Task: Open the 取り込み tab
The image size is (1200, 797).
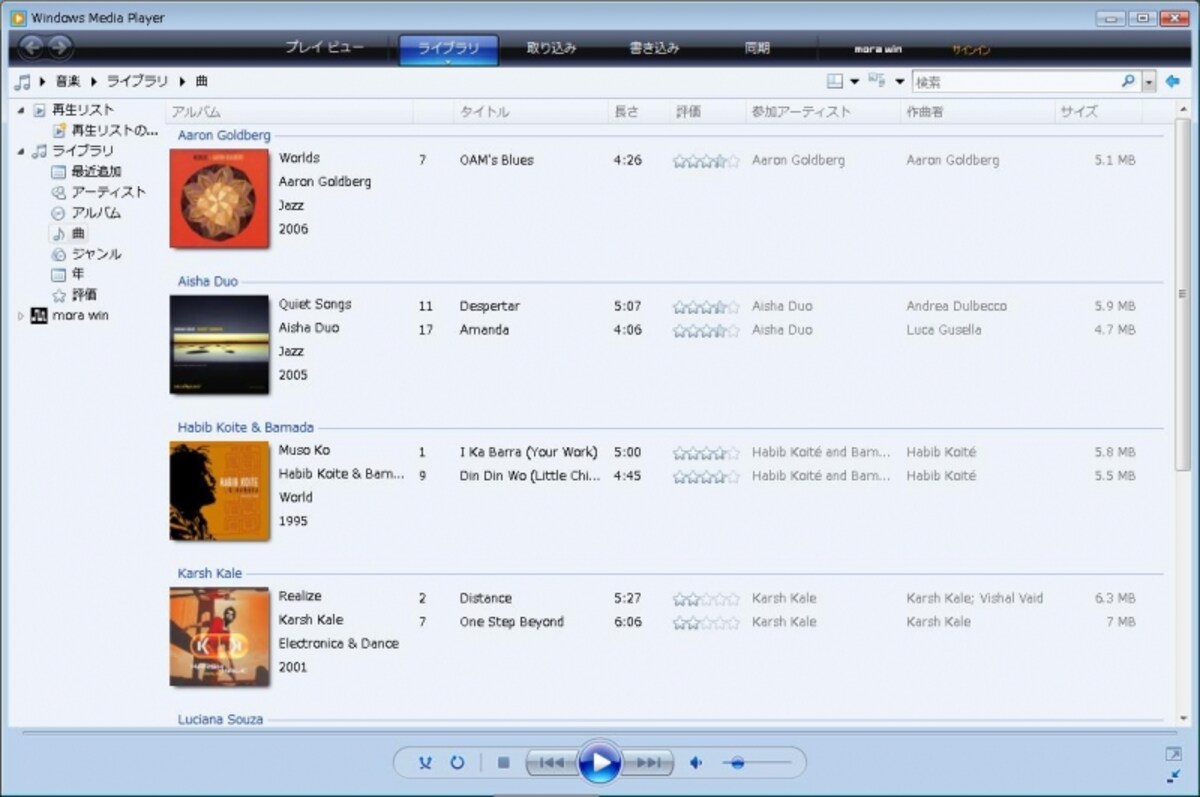Action: [551, 48]
